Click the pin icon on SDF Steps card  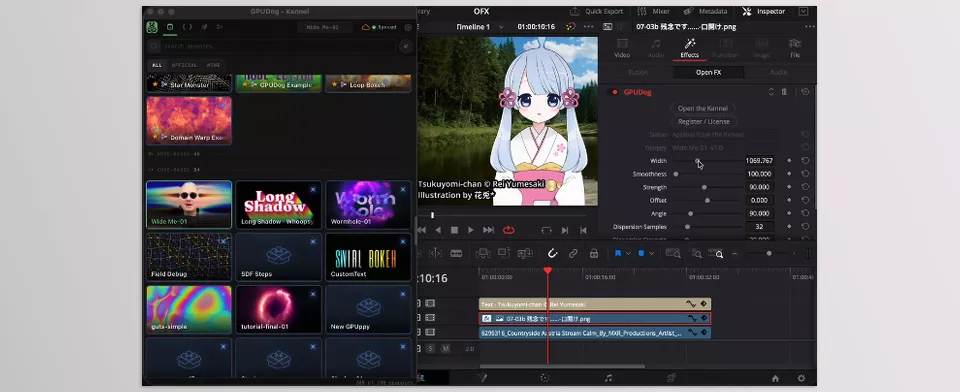(x=313, y=242)
